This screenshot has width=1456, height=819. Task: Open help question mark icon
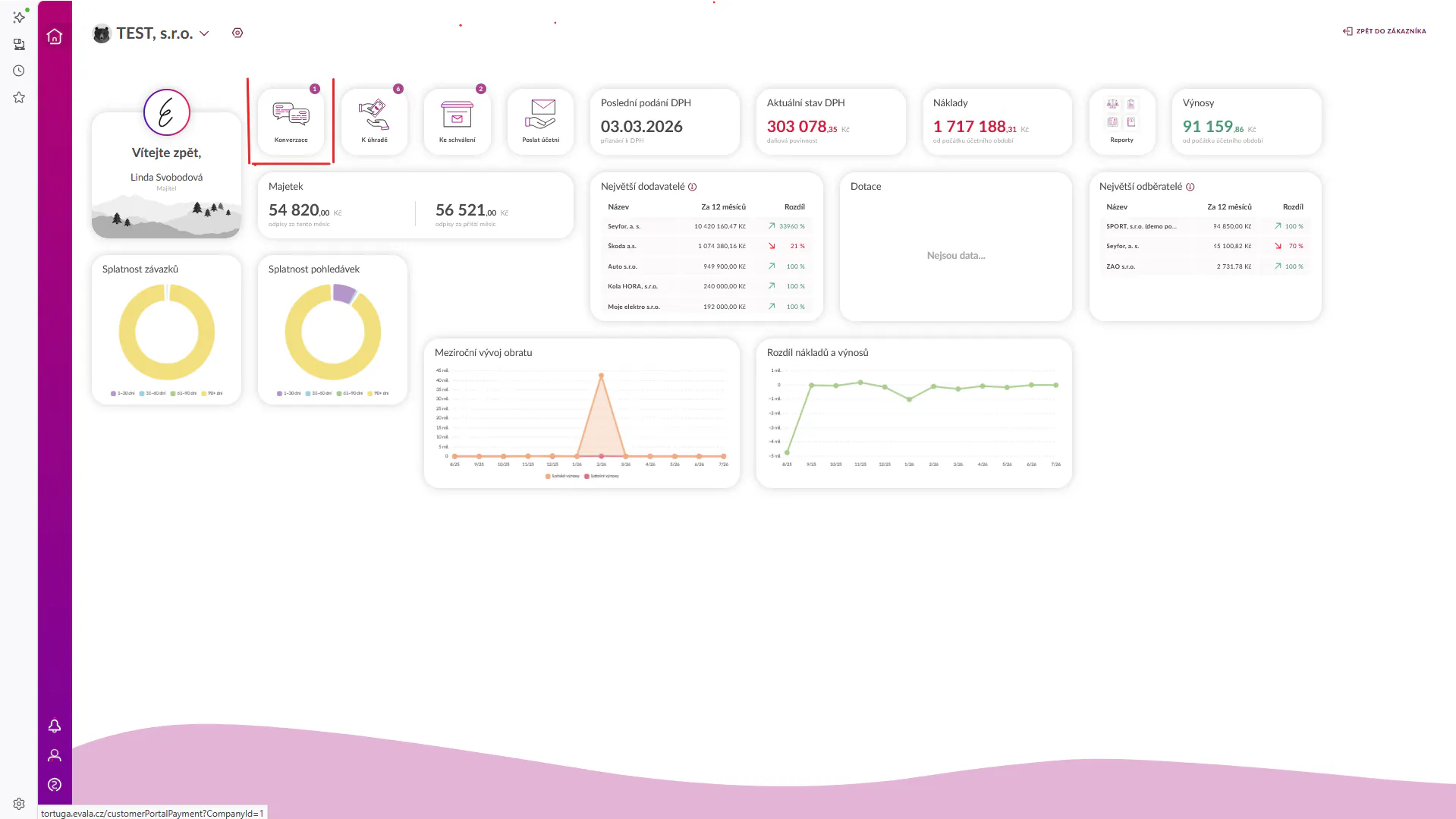point(55,785)
